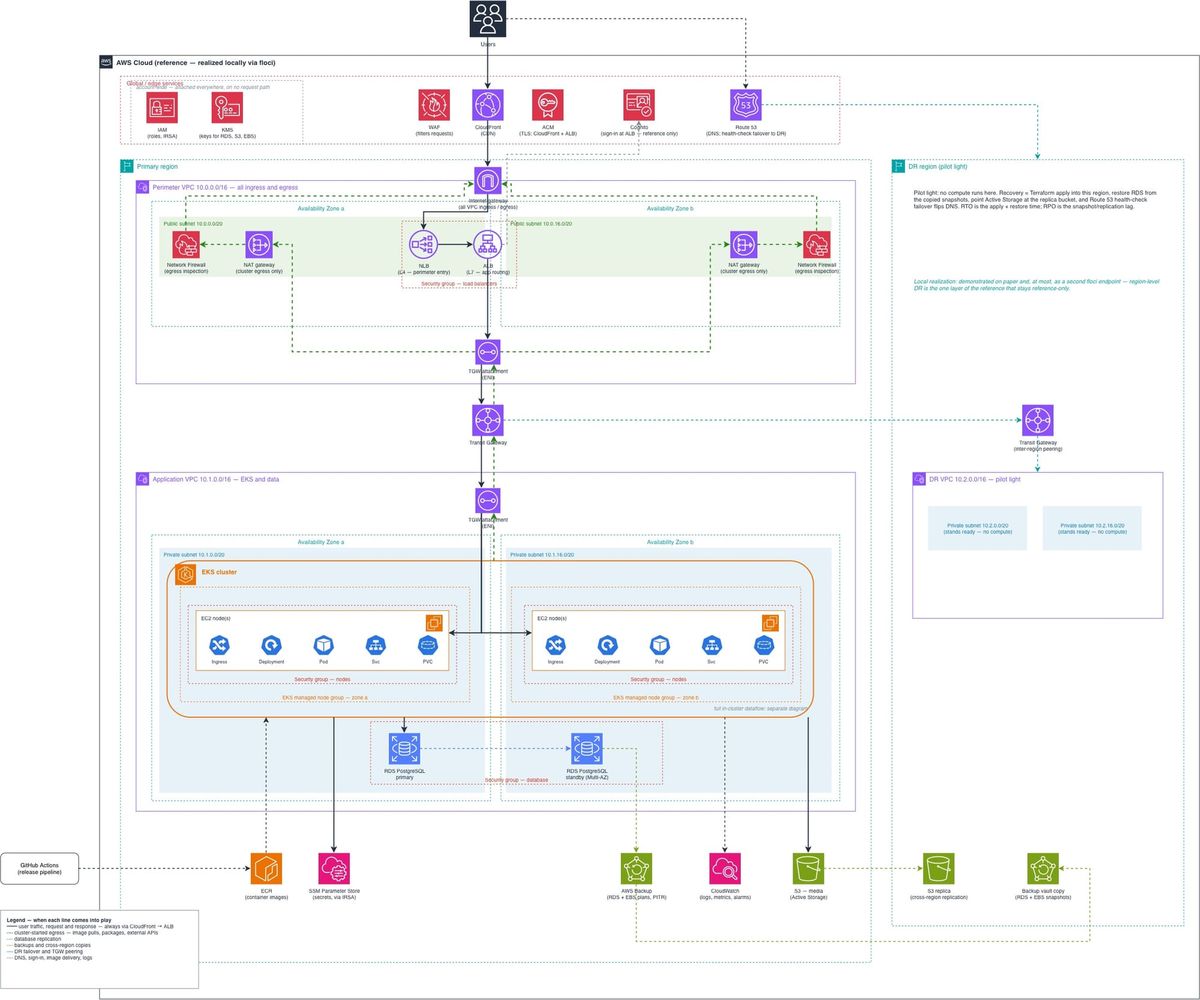Select the S3 media (Active Storage) bucket
Screen dimensions: 1200x1000
pos(808,869)
